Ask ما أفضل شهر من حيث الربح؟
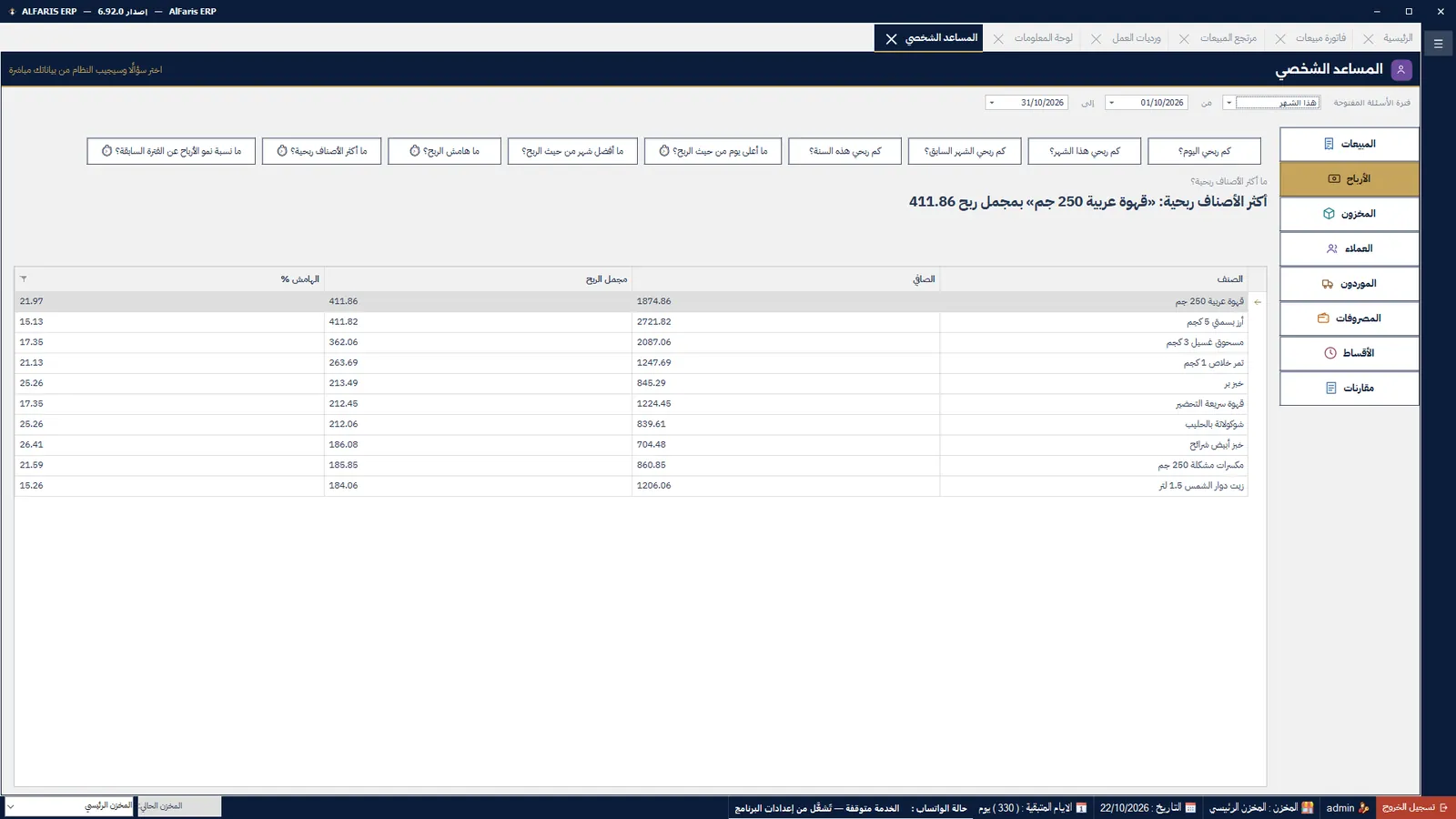 click(x=572, y=151)
